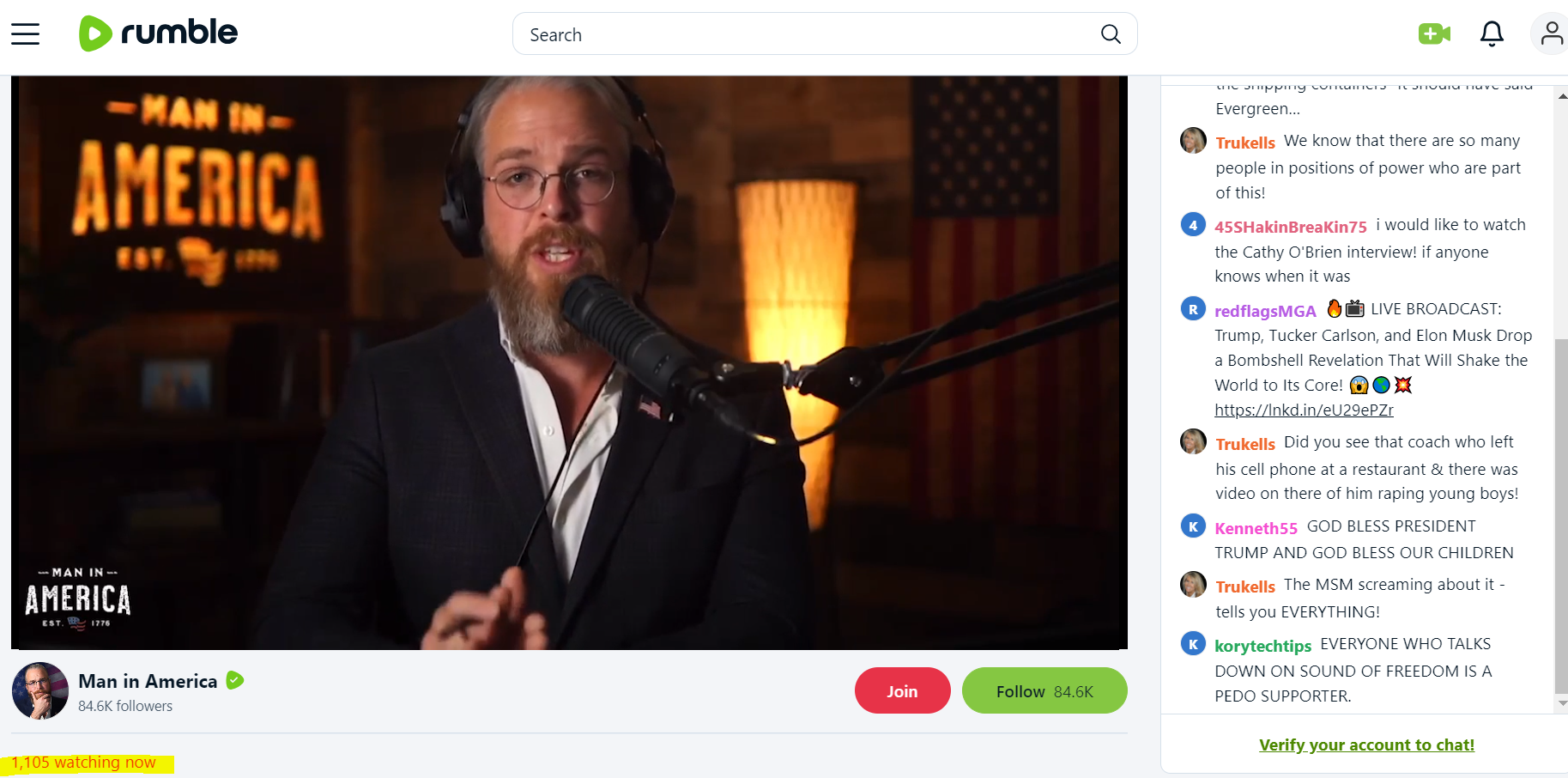Click Verify your account to chat link

tap(1366, 745)
